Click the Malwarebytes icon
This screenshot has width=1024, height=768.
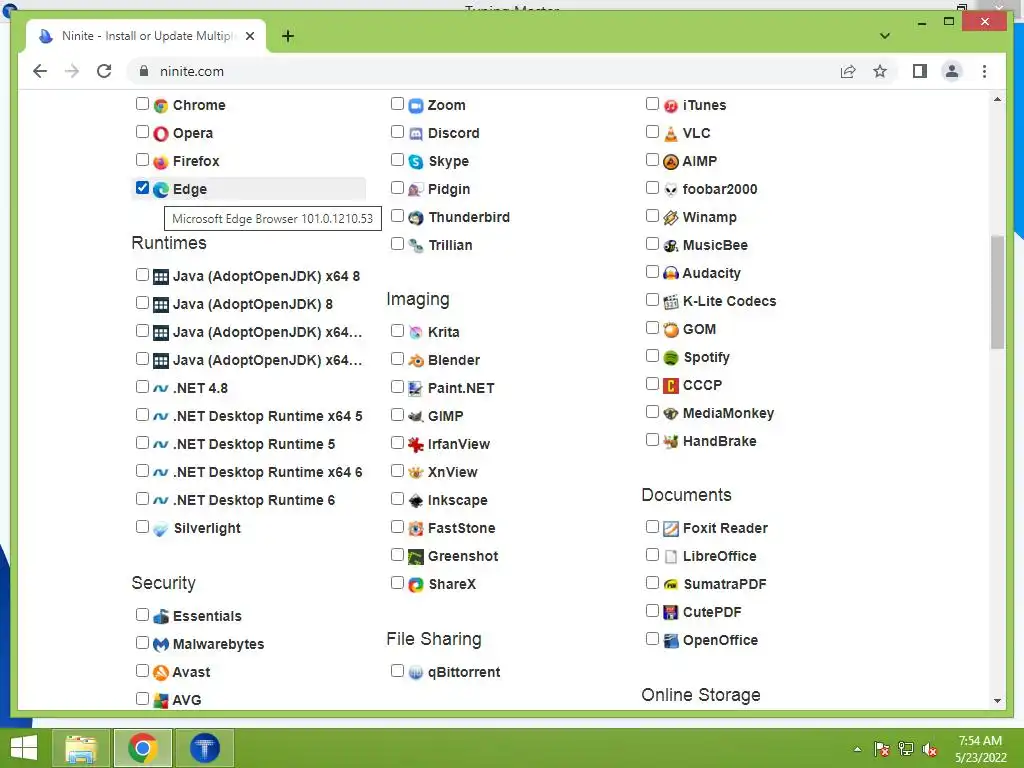(161, 645)
